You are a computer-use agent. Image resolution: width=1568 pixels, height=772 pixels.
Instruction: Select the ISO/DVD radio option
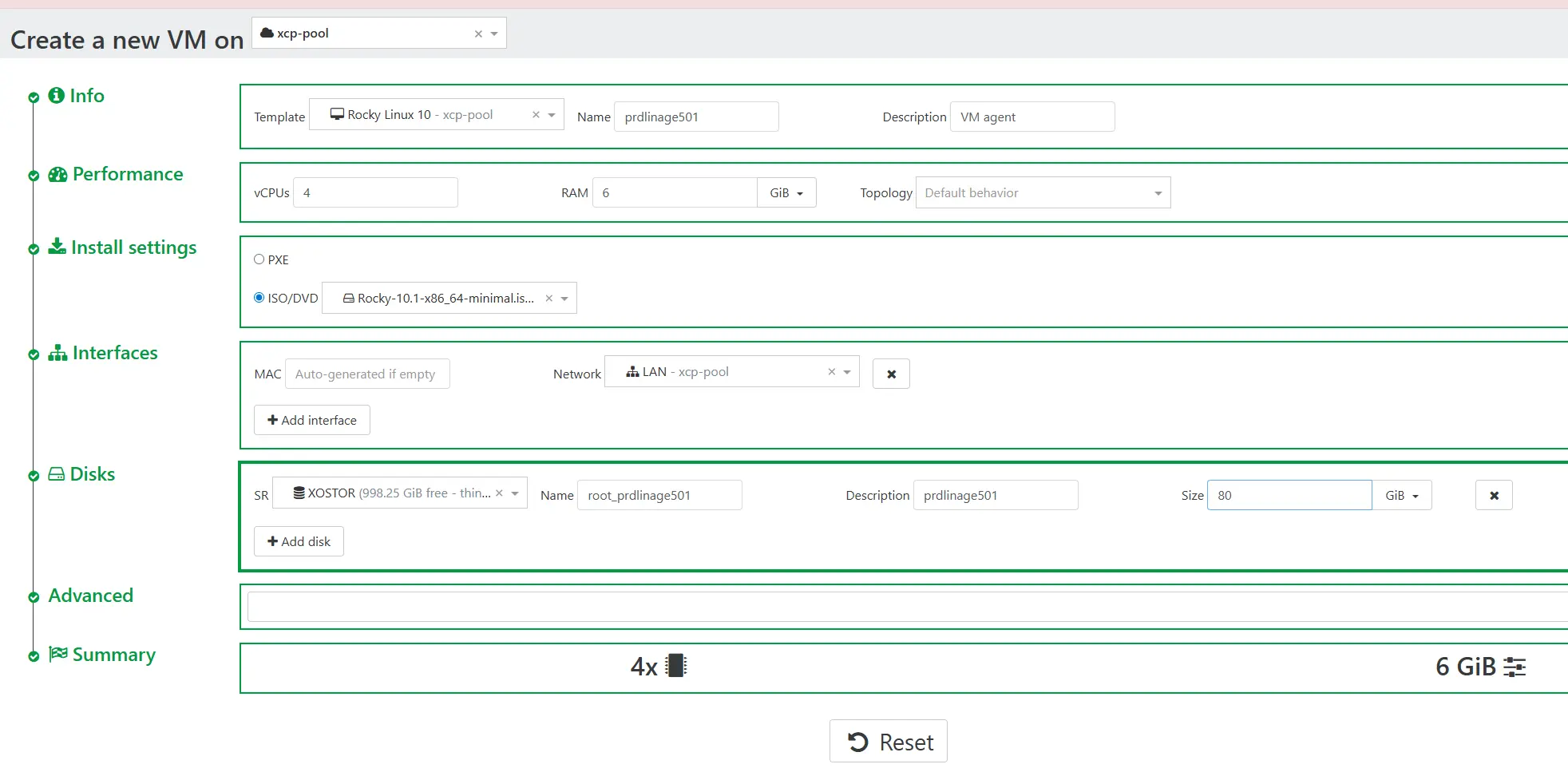coord(259,298)
